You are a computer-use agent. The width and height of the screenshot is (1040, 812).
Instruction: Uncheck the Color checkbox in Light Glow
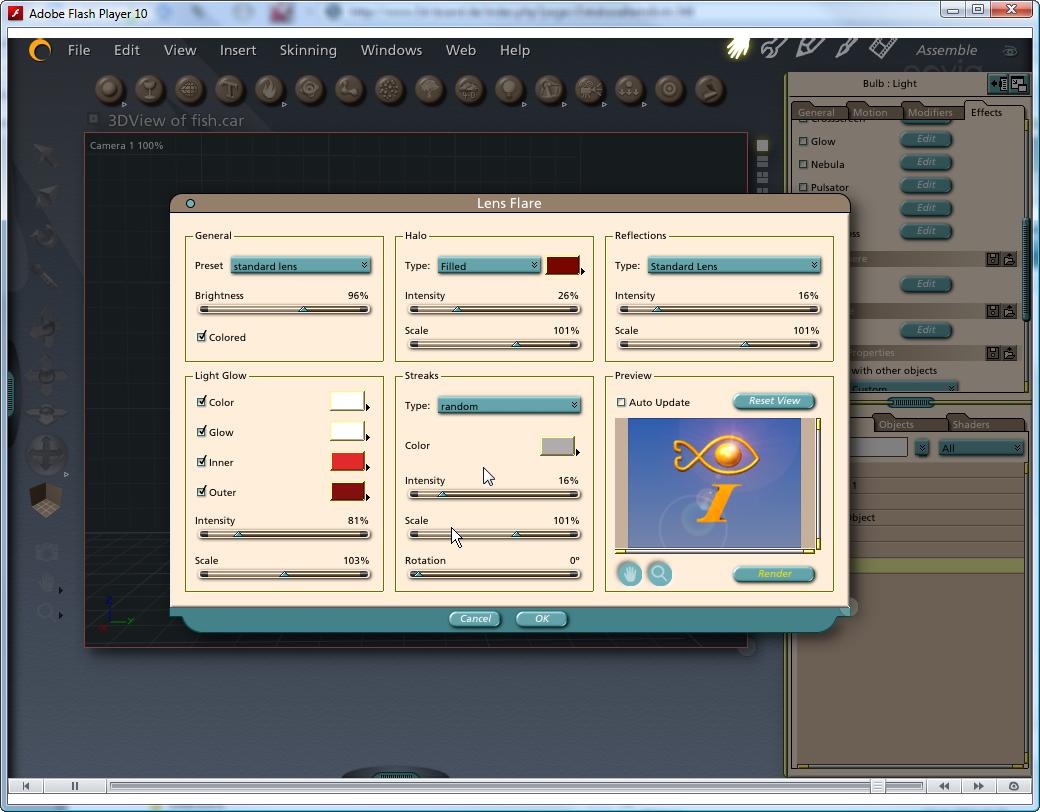pyautogui.click(x=202, y=402)
